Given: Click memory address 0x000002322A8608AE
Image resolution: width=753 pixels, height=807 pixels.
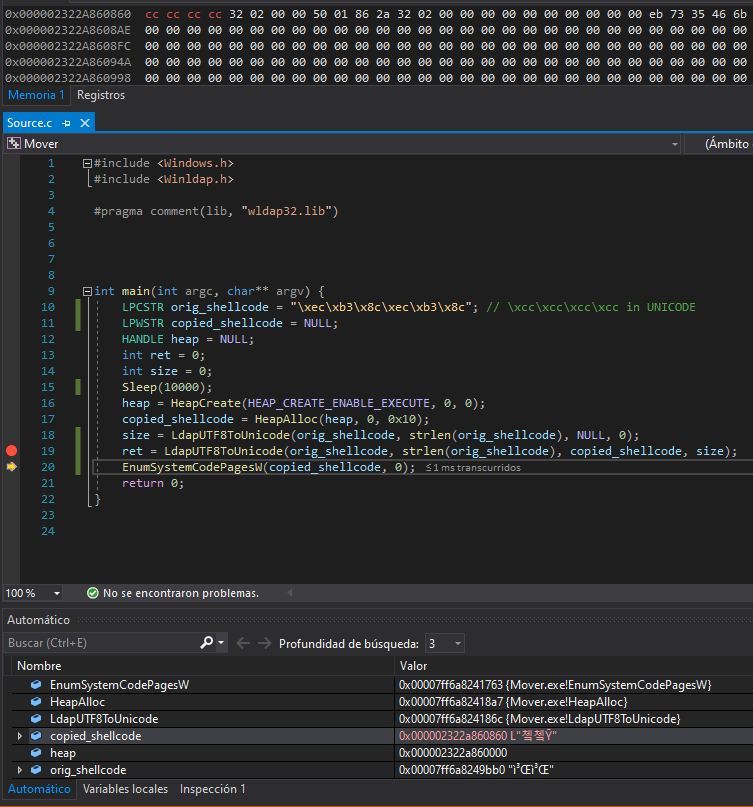Looking at the screenshot, I should [x=68, y=30].
